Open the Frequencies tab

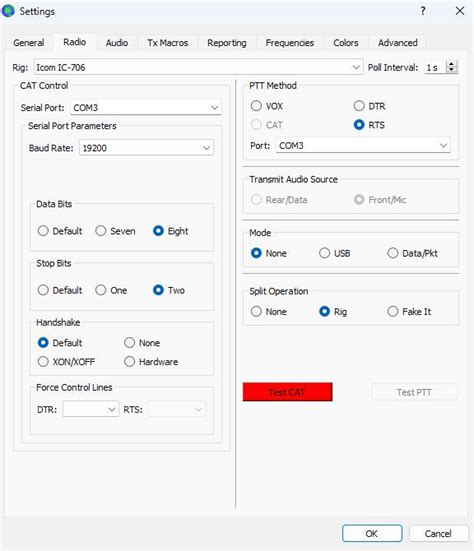click(290, 43)
